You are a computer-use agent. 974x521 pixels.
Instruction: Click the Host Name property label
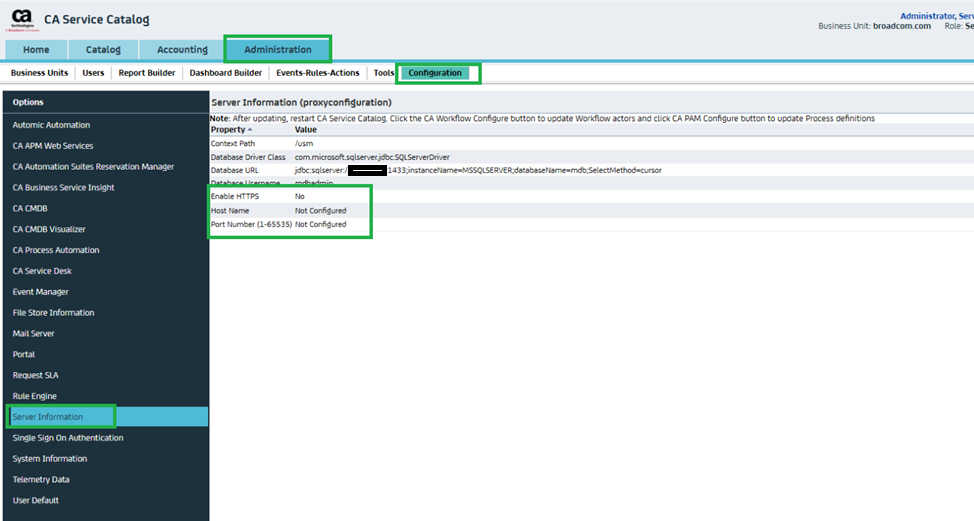click(230, 211)
